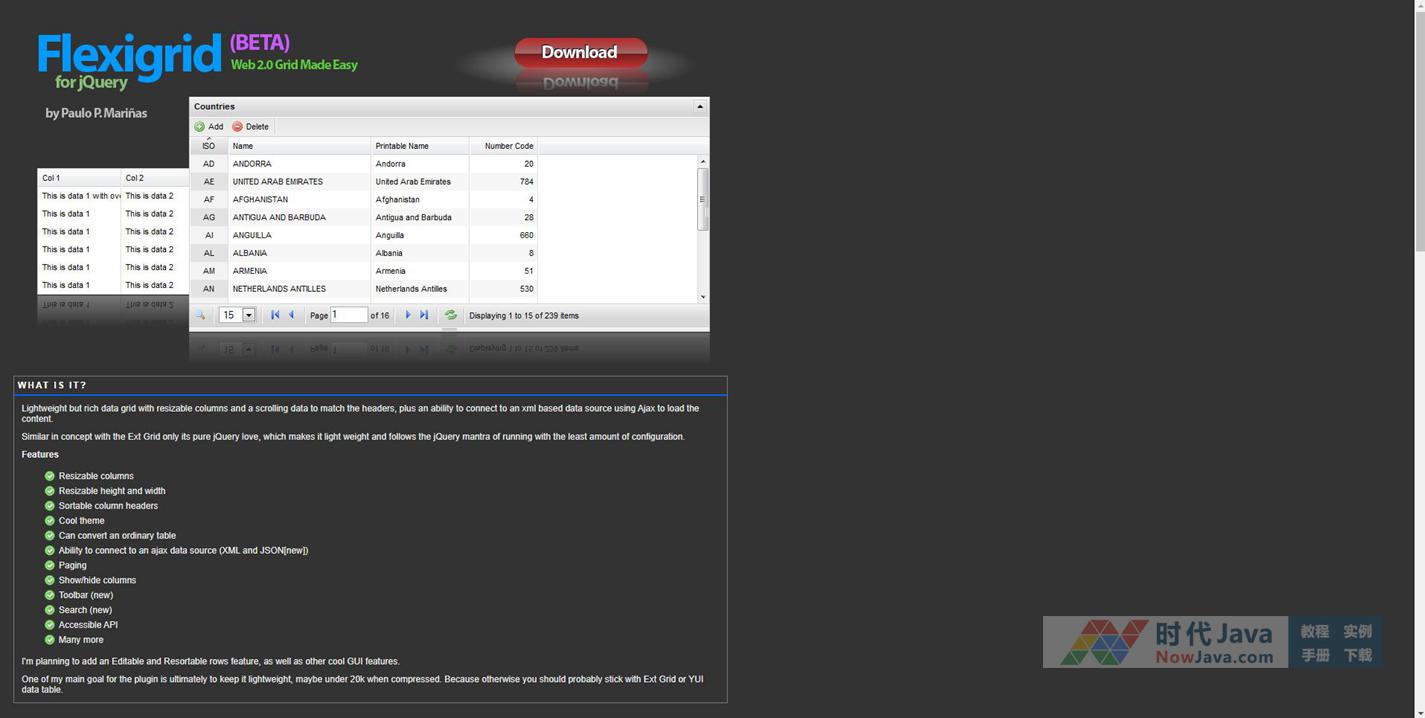Click the red Download button
This screenshot has width=1425, height=718.
[580, 52]
